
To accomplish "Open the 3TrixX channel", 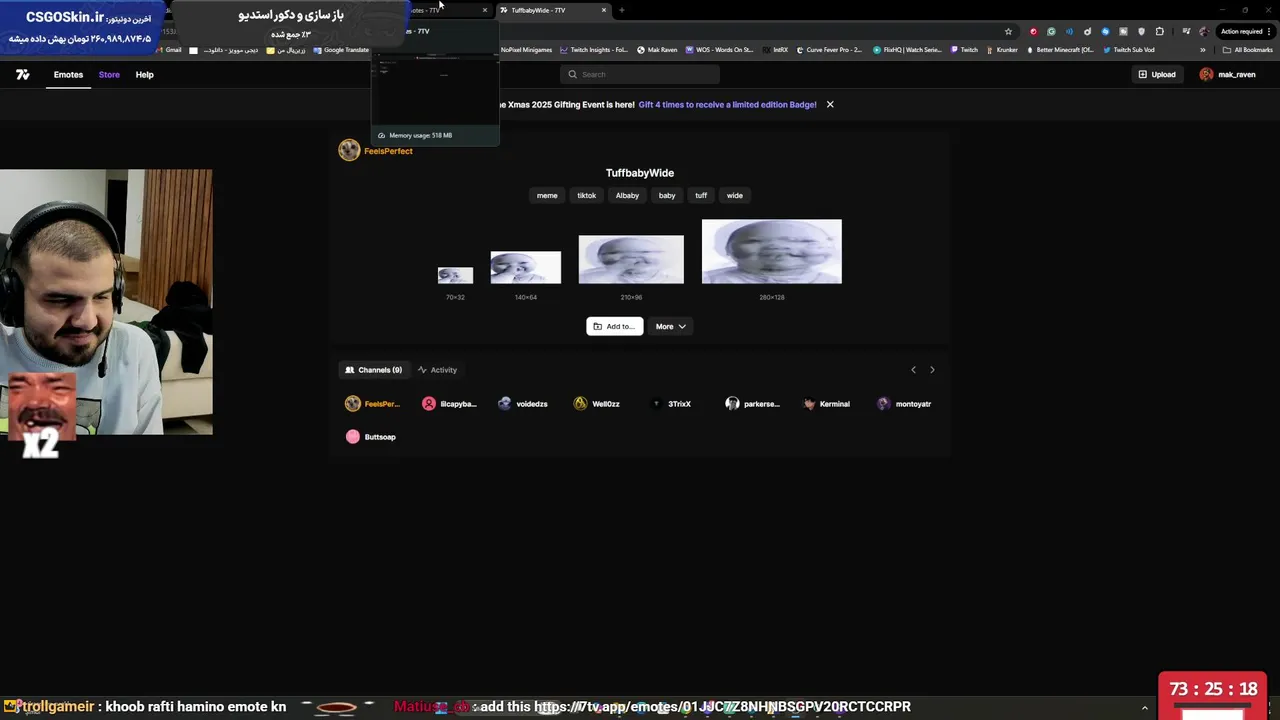I will point(671,404).
